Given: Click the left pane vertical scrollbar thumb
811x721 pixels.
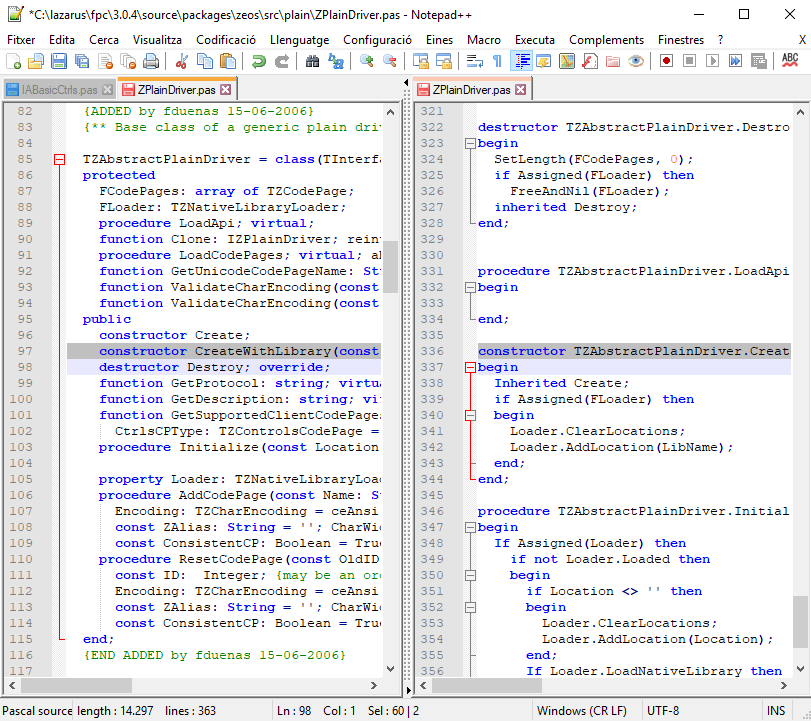Looking at the screenshot, I should click(391, 267).
